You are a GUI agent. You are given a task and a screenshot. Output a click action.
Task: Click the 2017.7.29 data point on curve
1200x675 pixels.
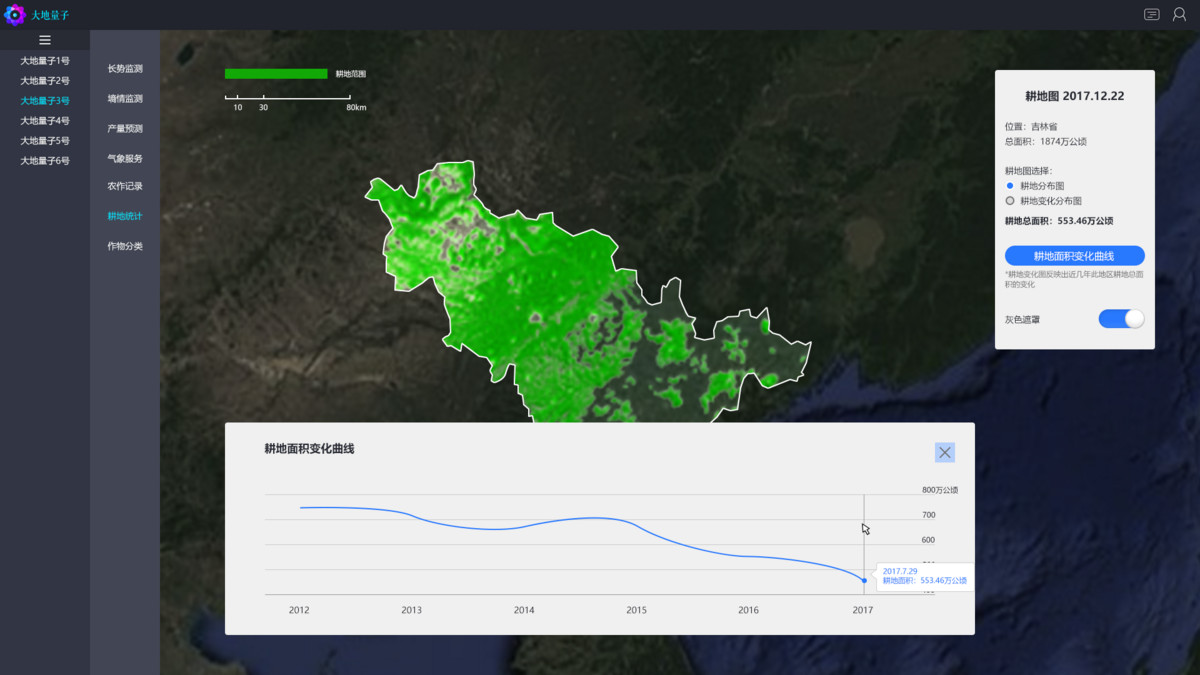pos(864,580)
